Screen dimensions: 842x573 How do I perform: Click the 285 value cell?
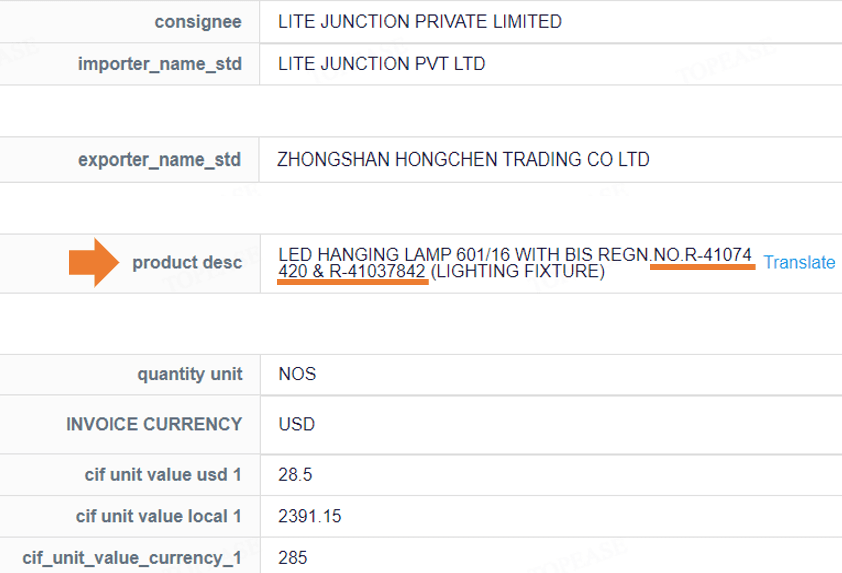tap(292, 558)
